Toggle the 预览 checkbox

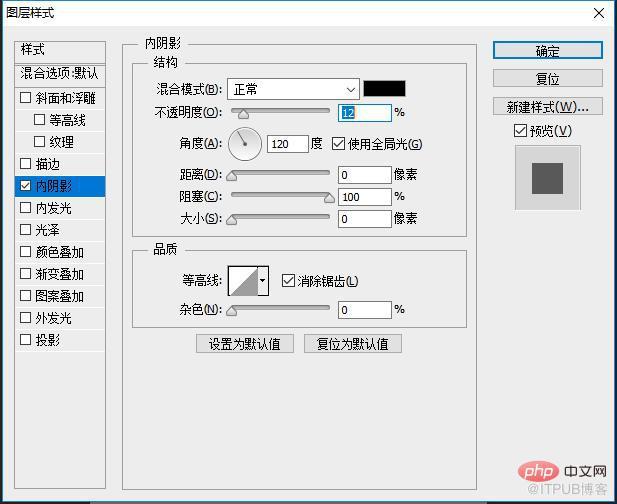(520, 130)
